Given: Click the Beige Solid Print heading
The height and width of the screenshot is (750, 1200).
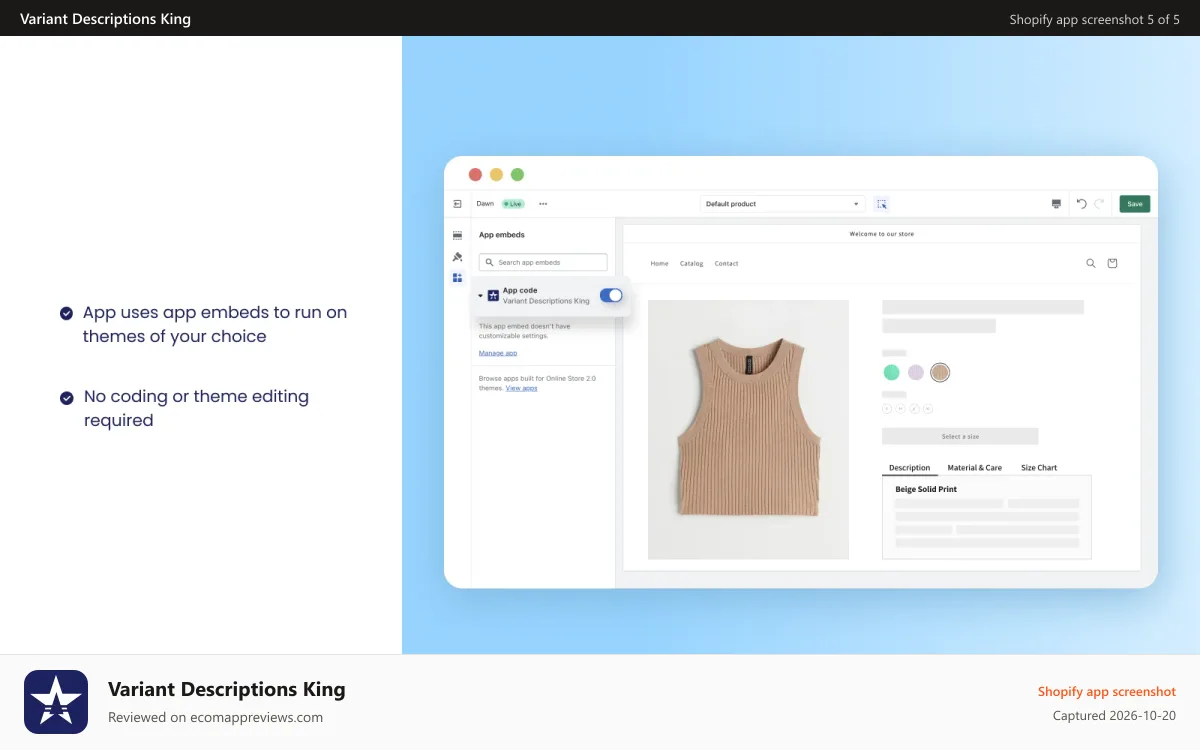Looking at the screenshot, I should 926,490.
